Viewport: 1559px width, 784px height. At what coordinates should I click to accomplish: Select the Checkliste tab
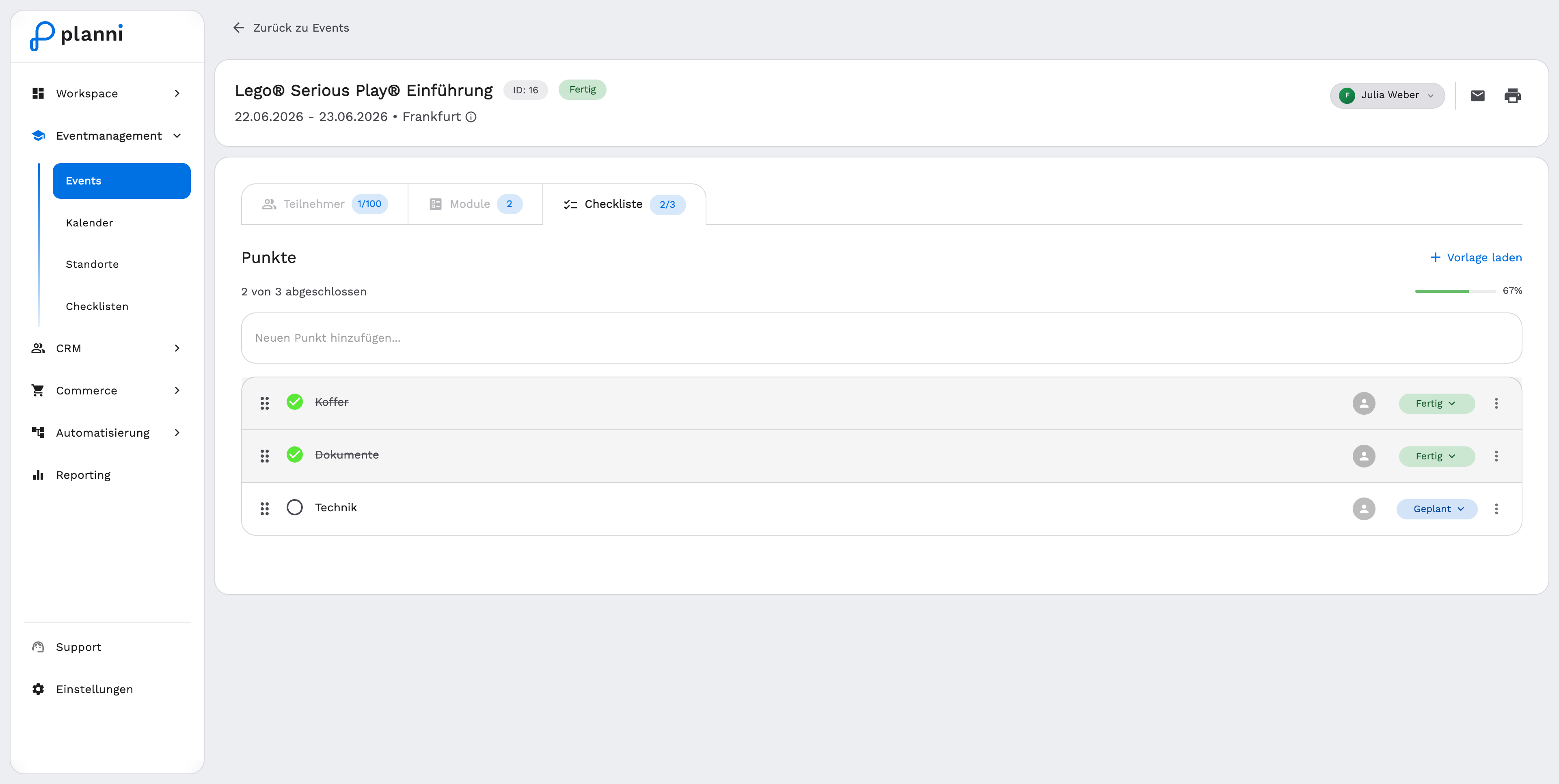(624, 204)
